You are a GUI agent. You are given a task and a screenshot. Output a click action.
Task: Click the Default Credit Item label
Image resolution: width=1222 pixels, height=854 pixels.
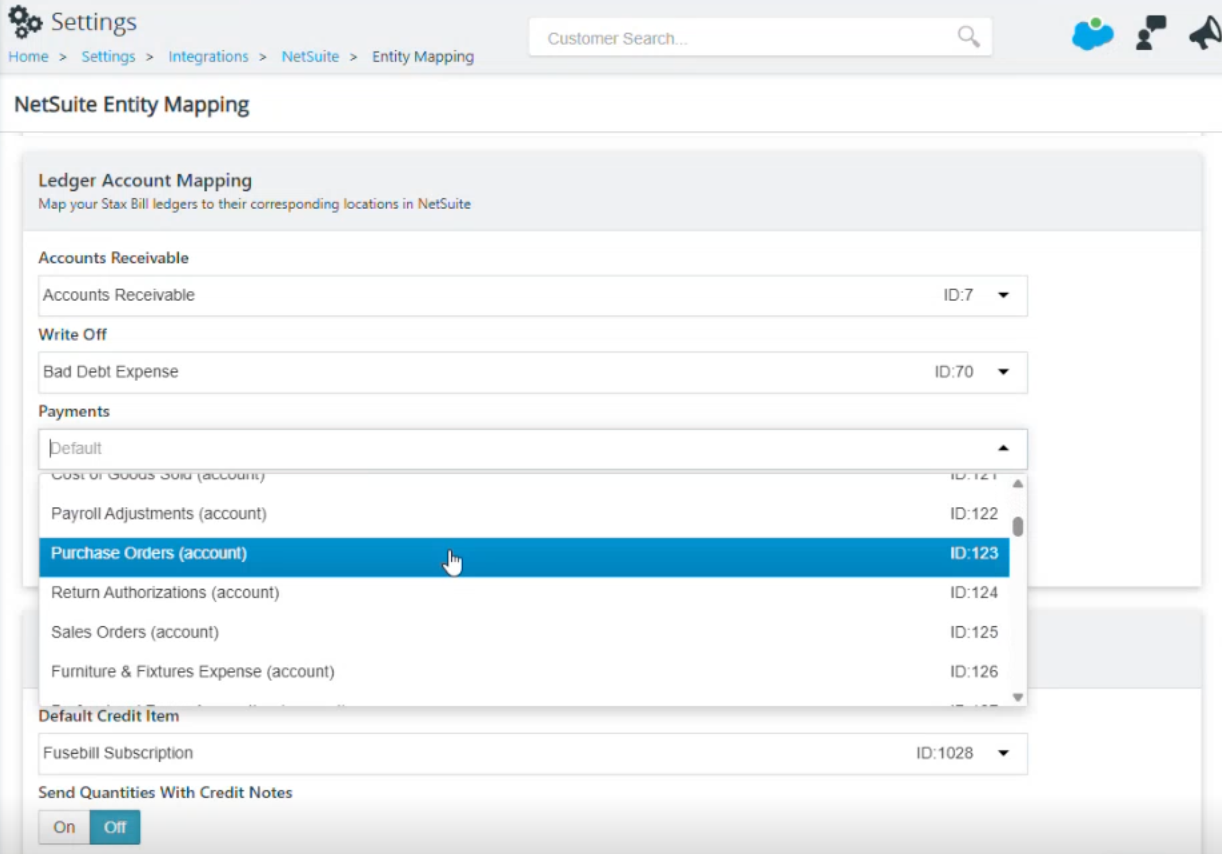pos(109,716)
